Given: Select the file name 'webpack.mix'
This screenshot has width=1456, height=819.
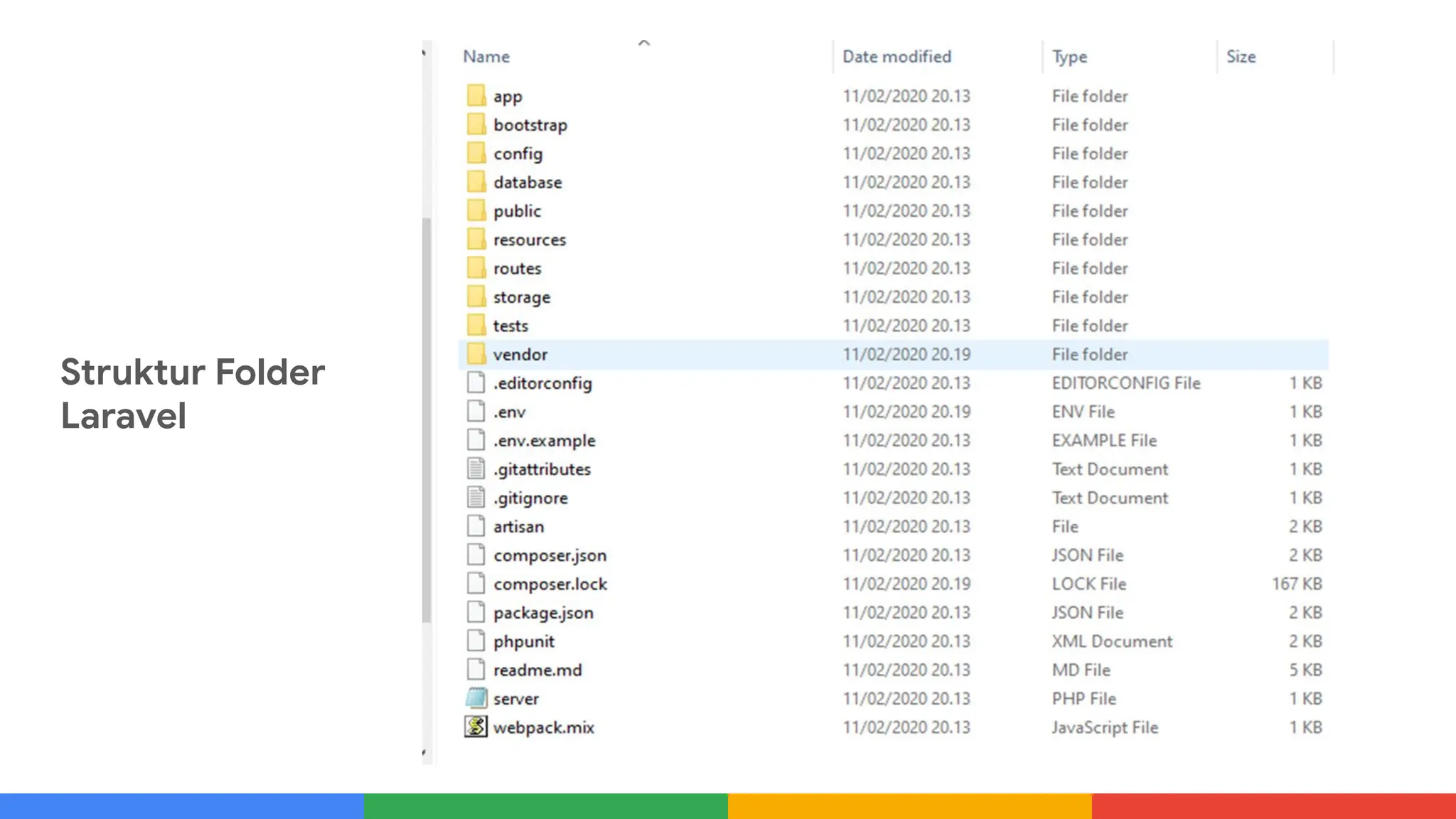Looking at the screenshot, I should point(544,727).
